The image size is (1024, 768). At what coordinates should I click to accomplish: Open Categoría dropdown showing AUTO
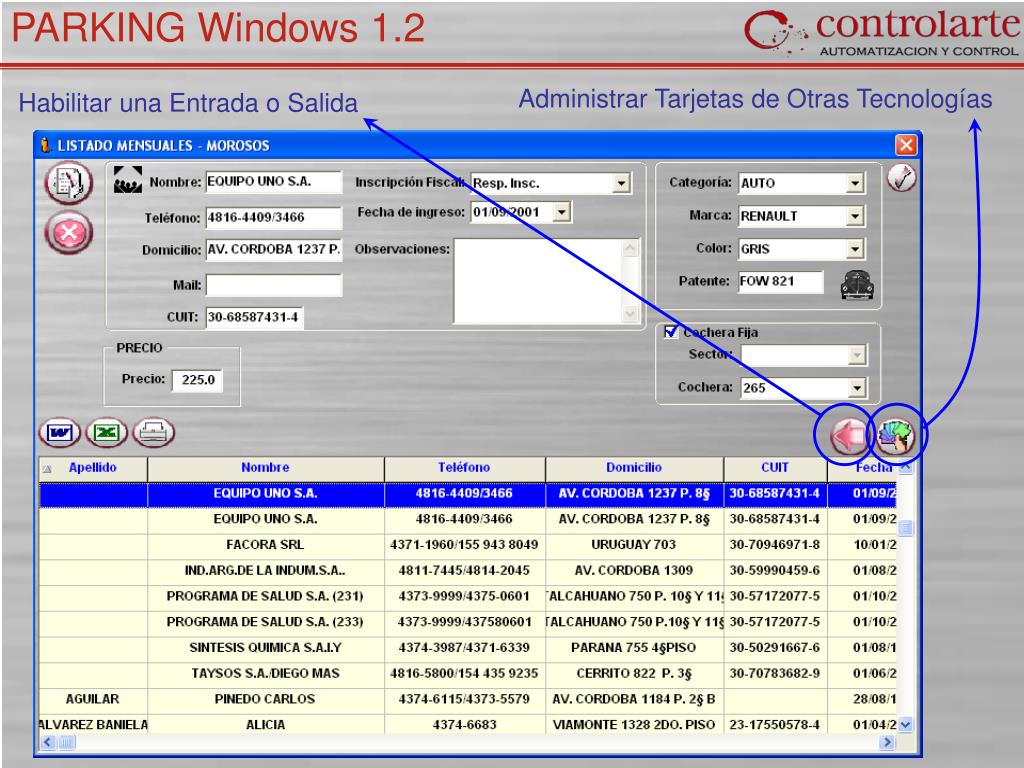click(x=855, y=184)
